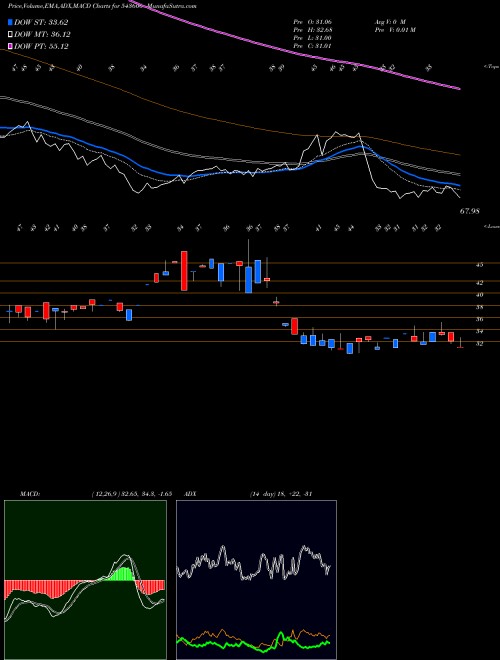Click the 34 price axis label
The width and height of the screenshot is (500, 660).
tap(479, 332)
